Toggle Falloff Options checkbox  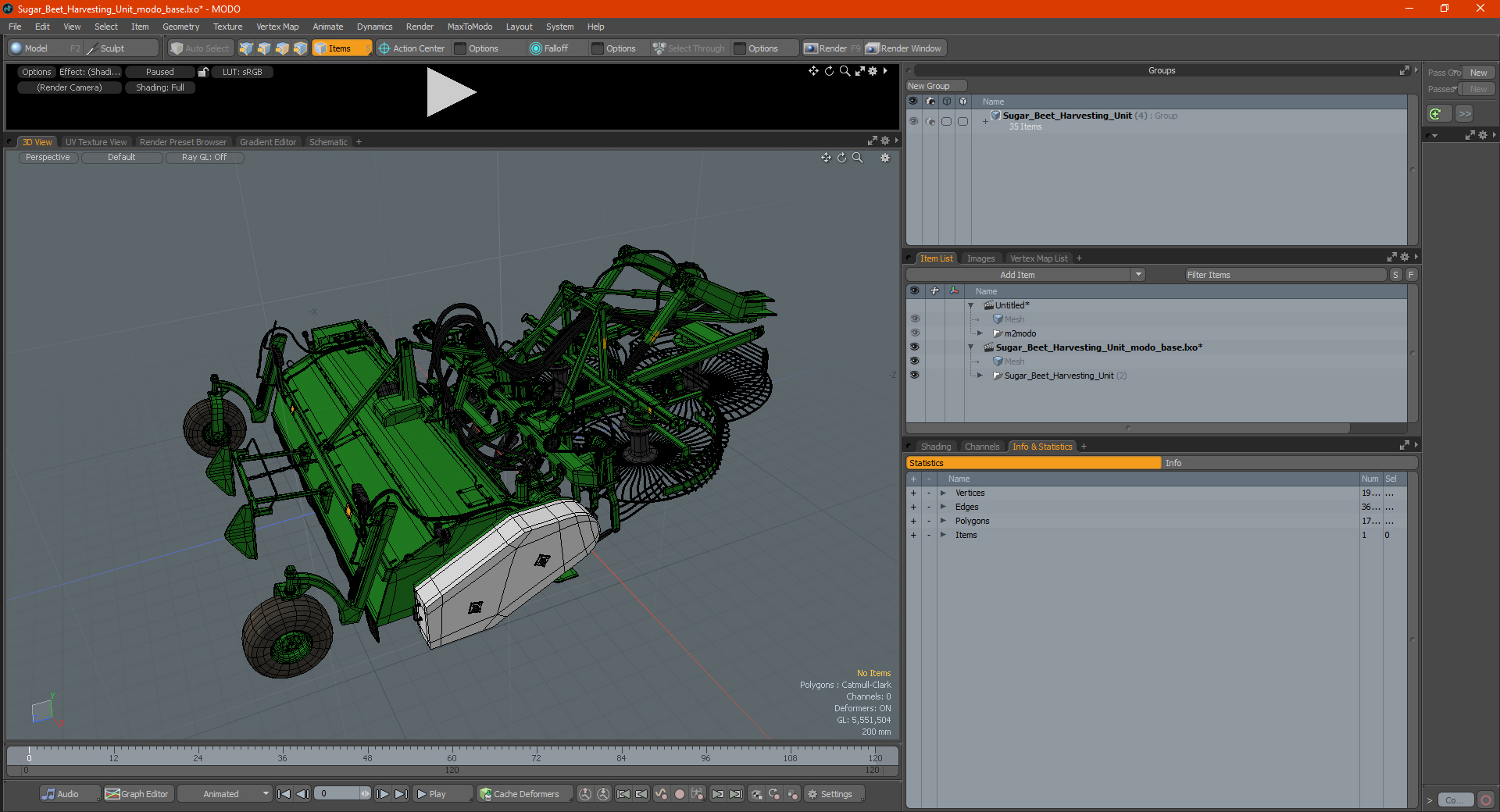598,48
